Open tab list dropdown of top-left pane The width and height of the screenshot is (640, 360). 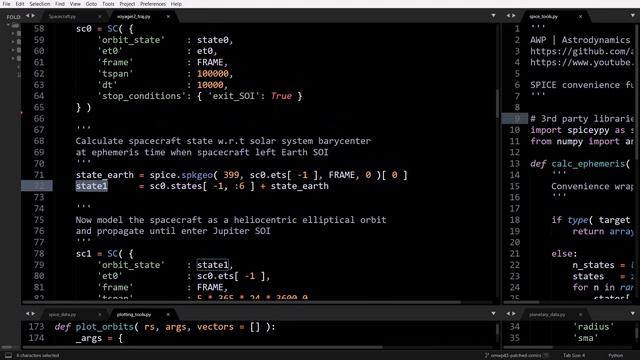coord(493,16)
